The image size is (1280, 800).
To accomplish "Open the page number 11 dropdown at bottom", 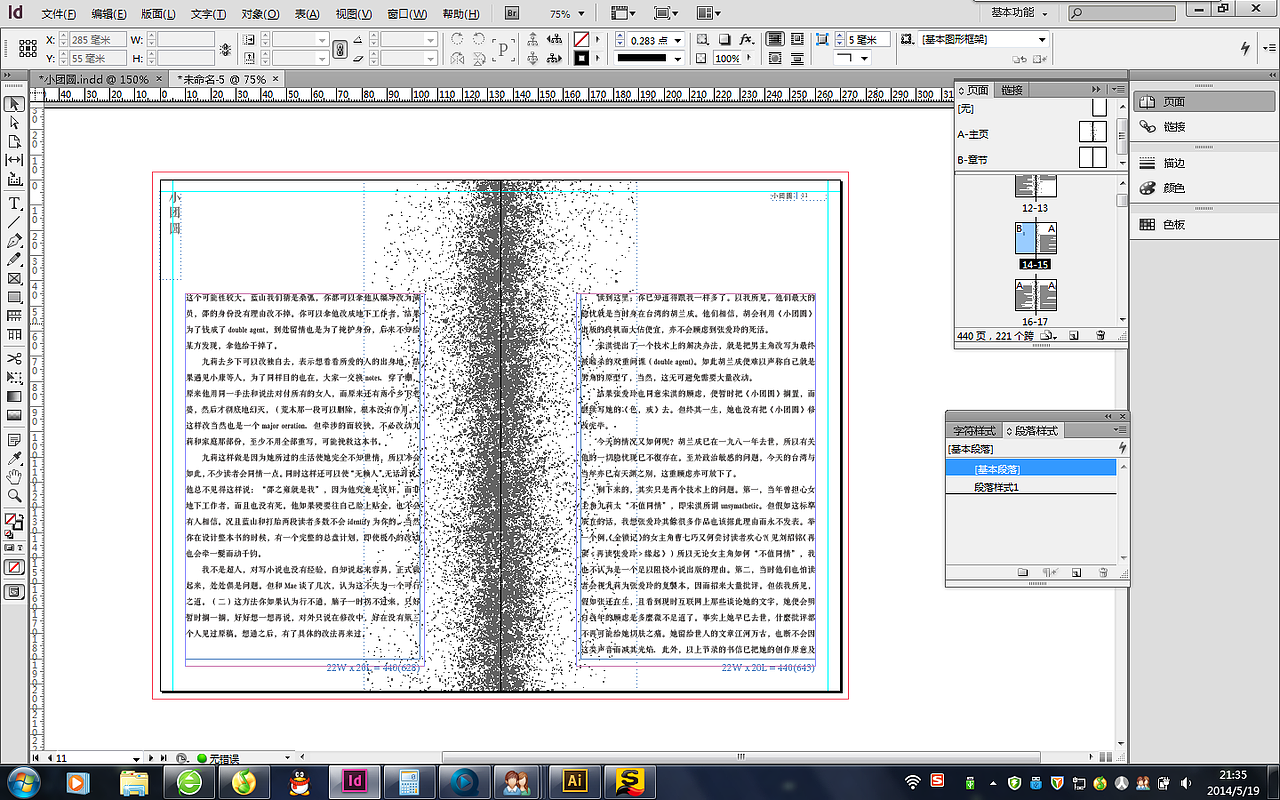I will click(138, 759).
